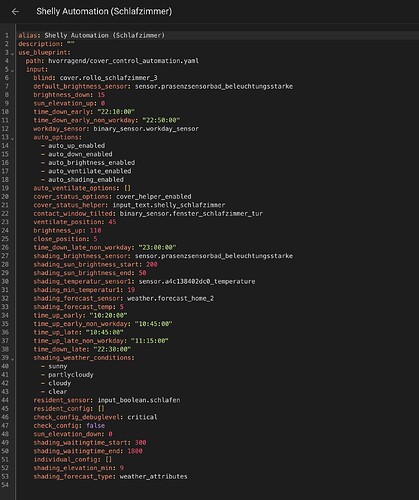The image size is (419, 500).
Task: Click the auto_down_enabled list entry
Action: [80, 154]
